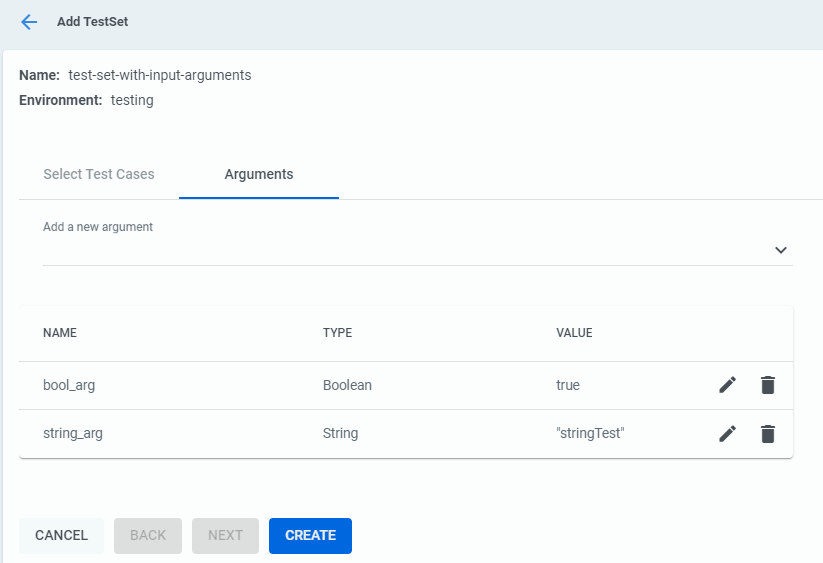Image resolution: width=823 pixels, height=563 pixels.
Task: Click the back arrow beside Add TestSet
Action: [x=29, y=22]
